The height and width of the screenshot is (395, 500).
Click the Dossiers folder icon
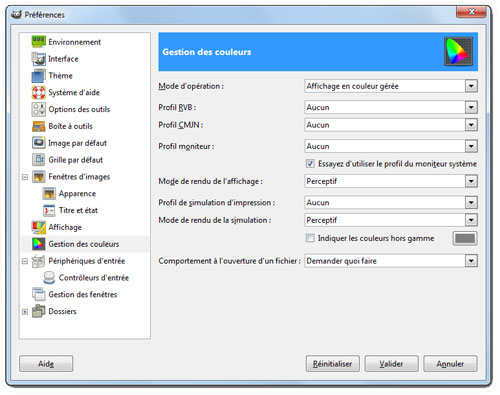(39, 311)
